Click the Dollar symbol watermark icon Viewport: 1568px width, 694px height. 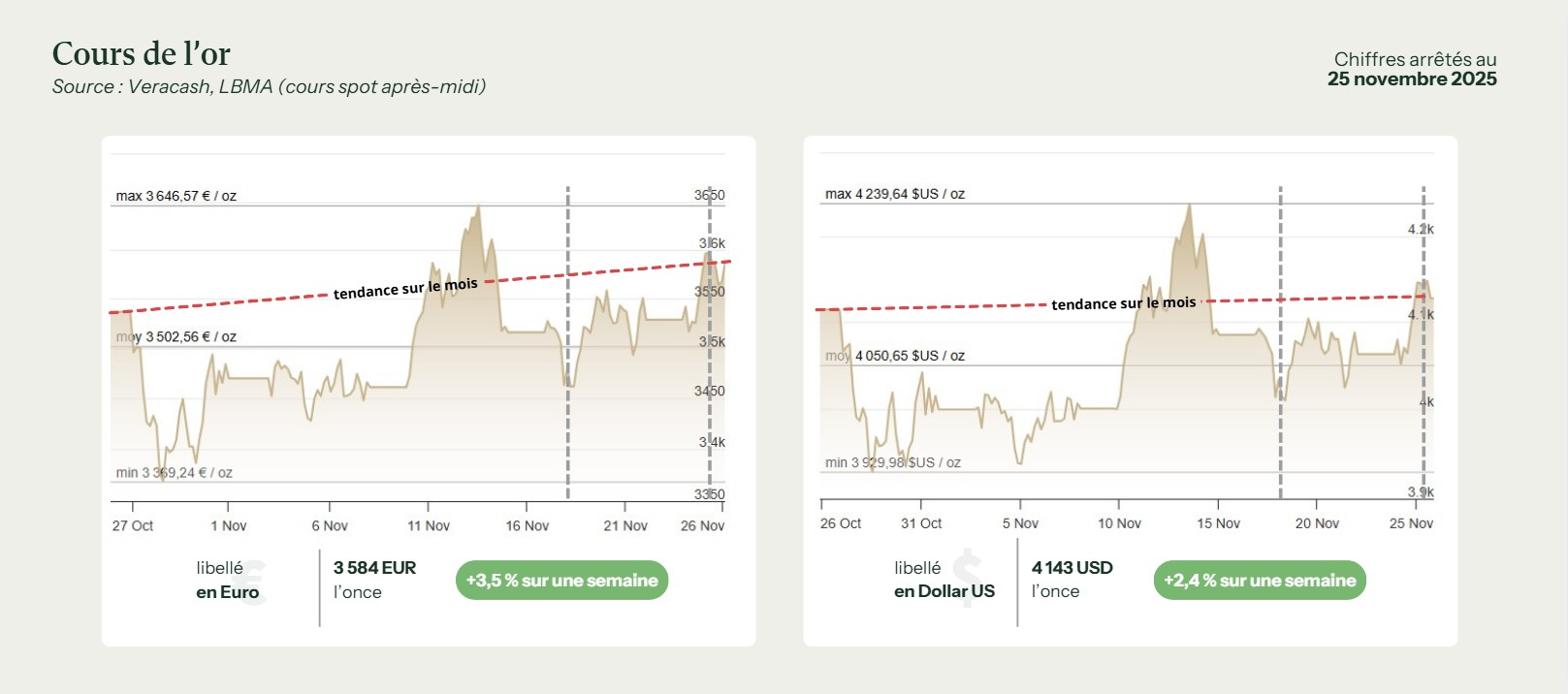tap(967, 579)
